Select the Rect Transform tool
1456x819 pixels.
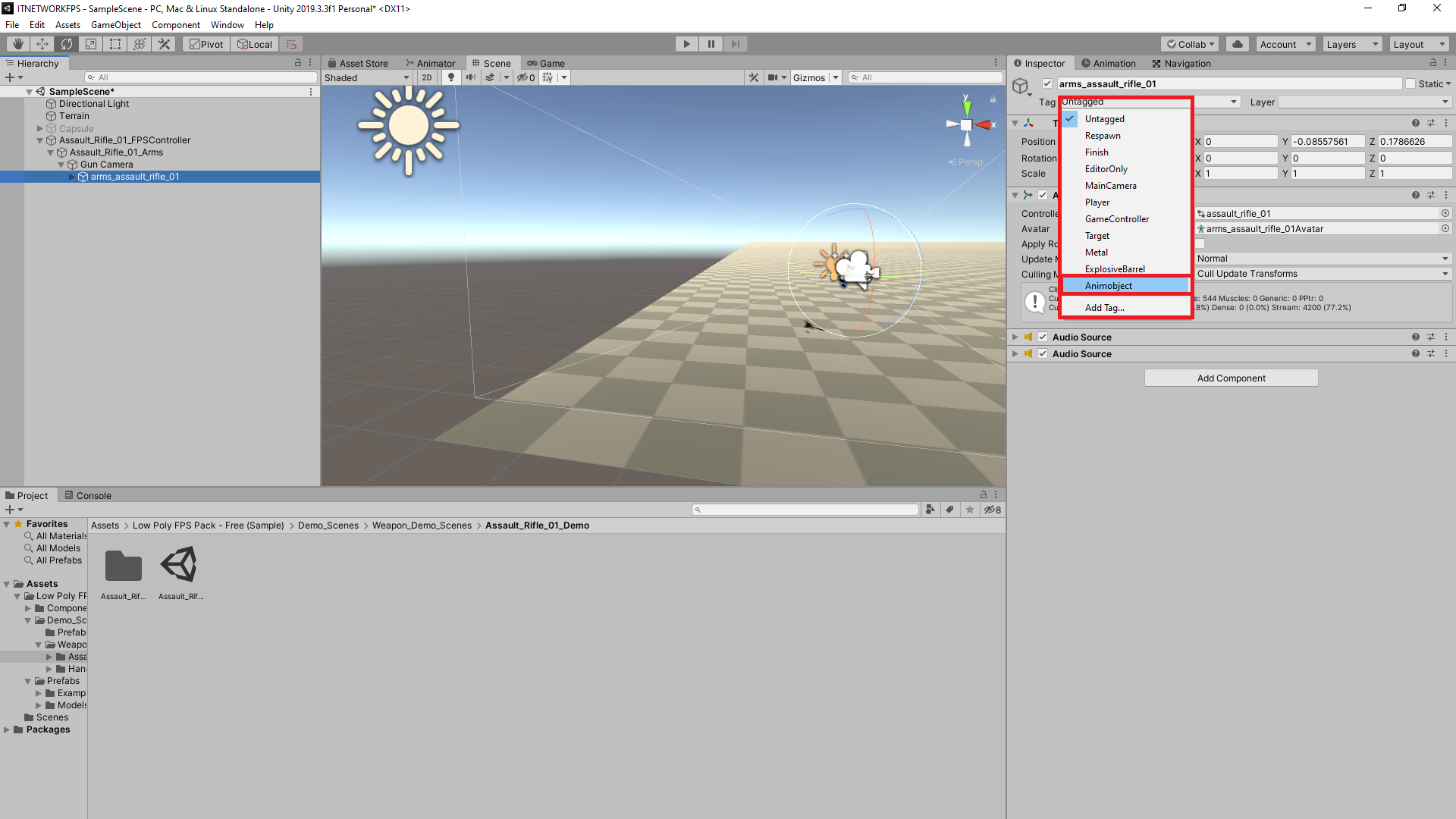pos(115,43)
